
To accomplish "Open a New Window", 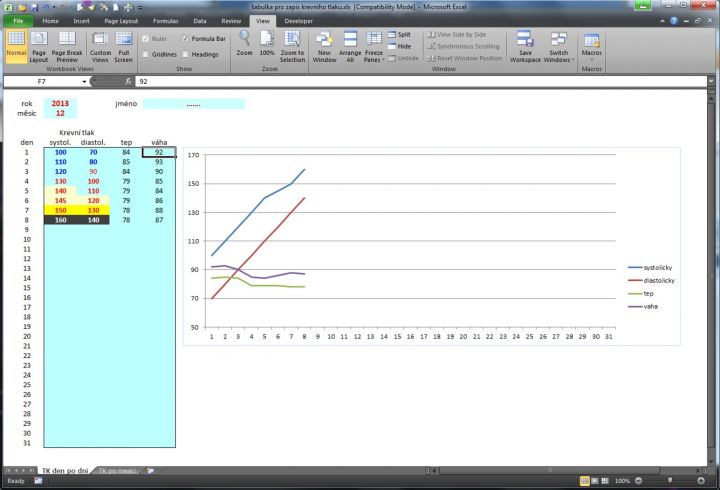I will [324, 46].
